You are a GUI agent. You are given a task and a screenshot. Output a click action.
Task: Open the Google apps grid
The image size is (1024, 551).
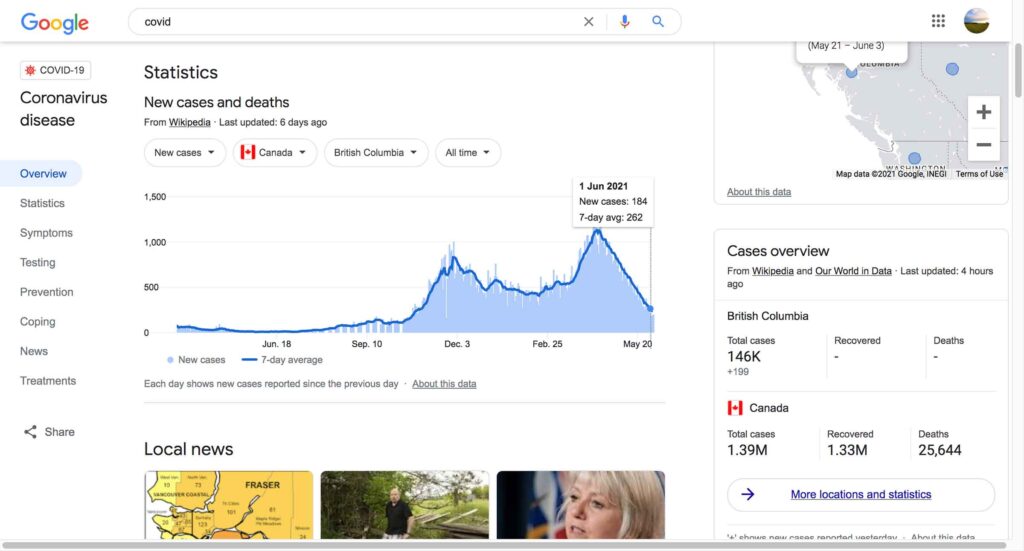pyautogui.click(x=938, y=21)
